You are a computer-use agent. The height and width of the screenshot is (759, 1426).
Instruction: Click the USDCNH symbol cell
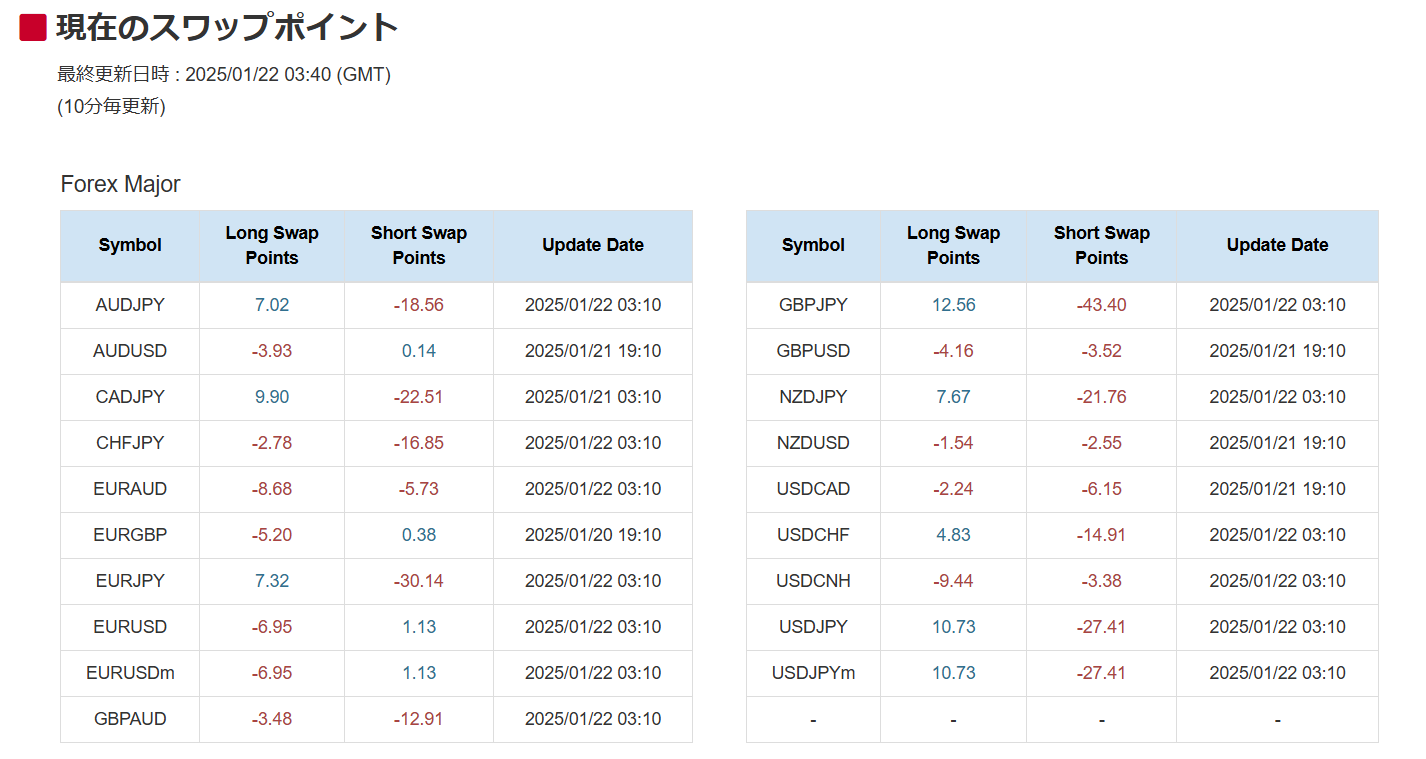[x=813, y=581]
